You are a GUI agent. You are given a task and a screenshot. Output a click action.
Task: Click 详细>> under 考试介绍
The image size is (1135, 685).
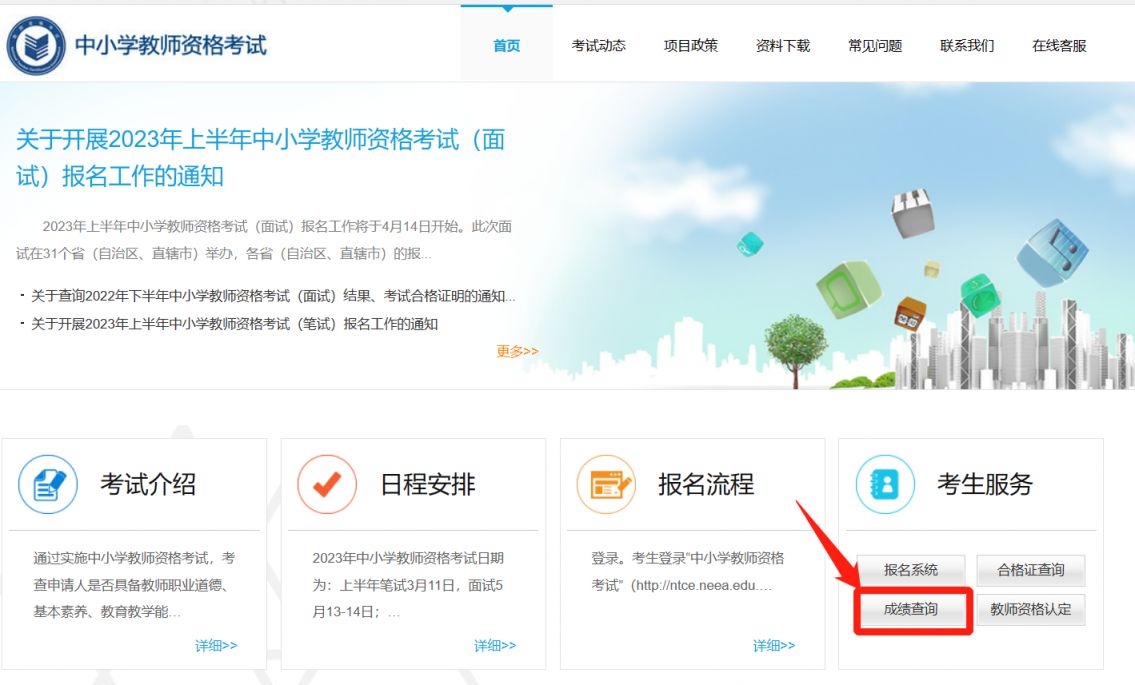[216, 645]
